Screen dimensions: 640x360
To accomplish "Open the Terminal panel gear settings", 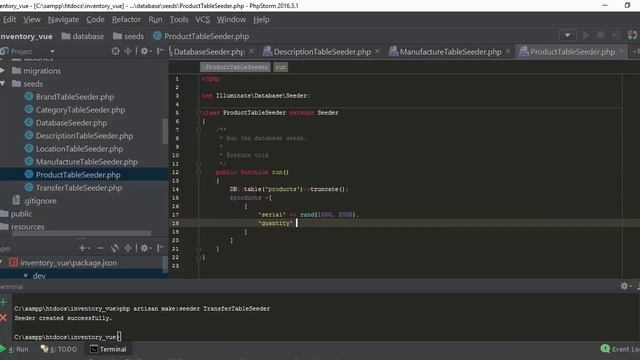I will tap(625, 286).
